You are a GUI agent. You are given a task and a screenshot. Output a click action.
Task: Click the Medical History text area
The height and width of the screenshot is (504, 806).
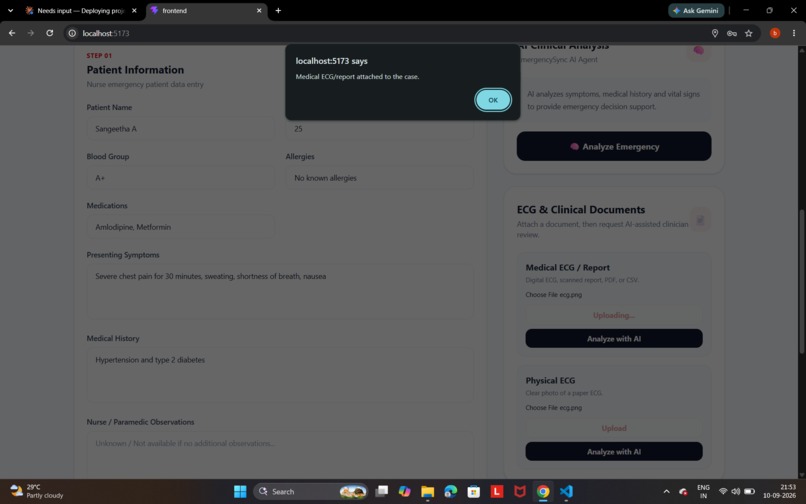280,375
